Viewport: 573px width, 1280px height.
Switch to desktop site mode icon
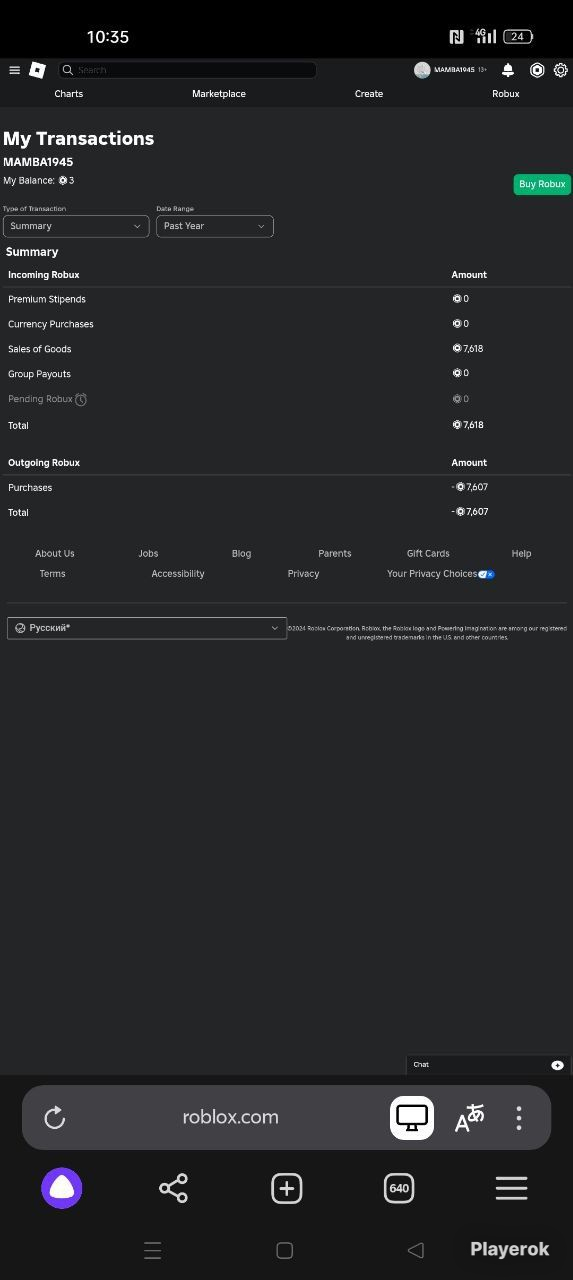[x=412, y=1118]
